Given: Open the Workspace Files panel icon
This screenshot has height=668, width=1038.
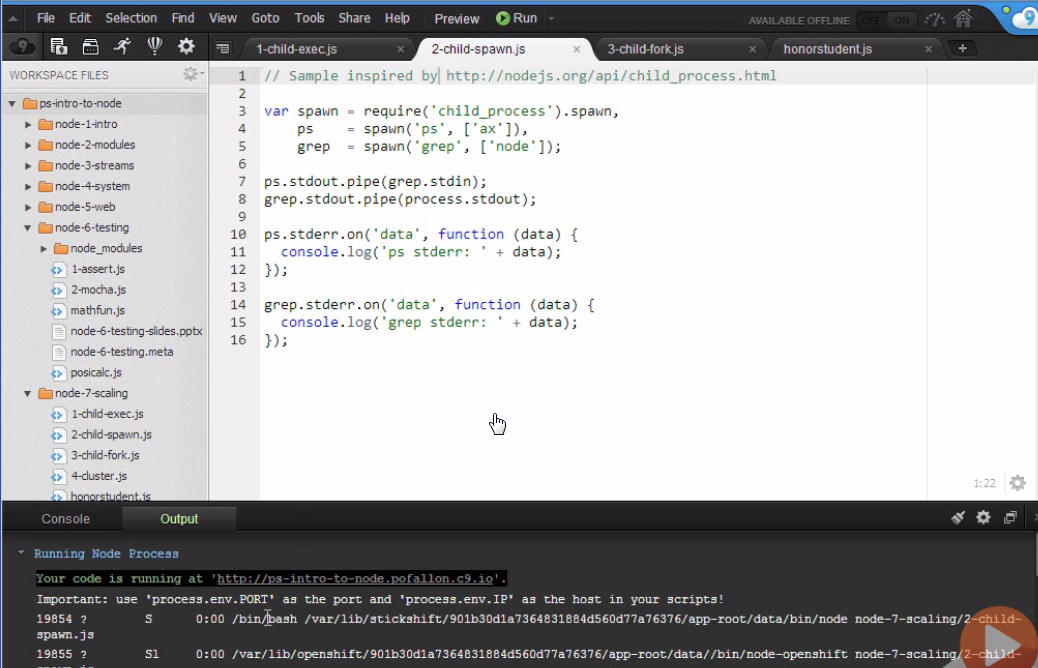Looking at the screenshot, I should pyautogui.click(x=58, y=46).
